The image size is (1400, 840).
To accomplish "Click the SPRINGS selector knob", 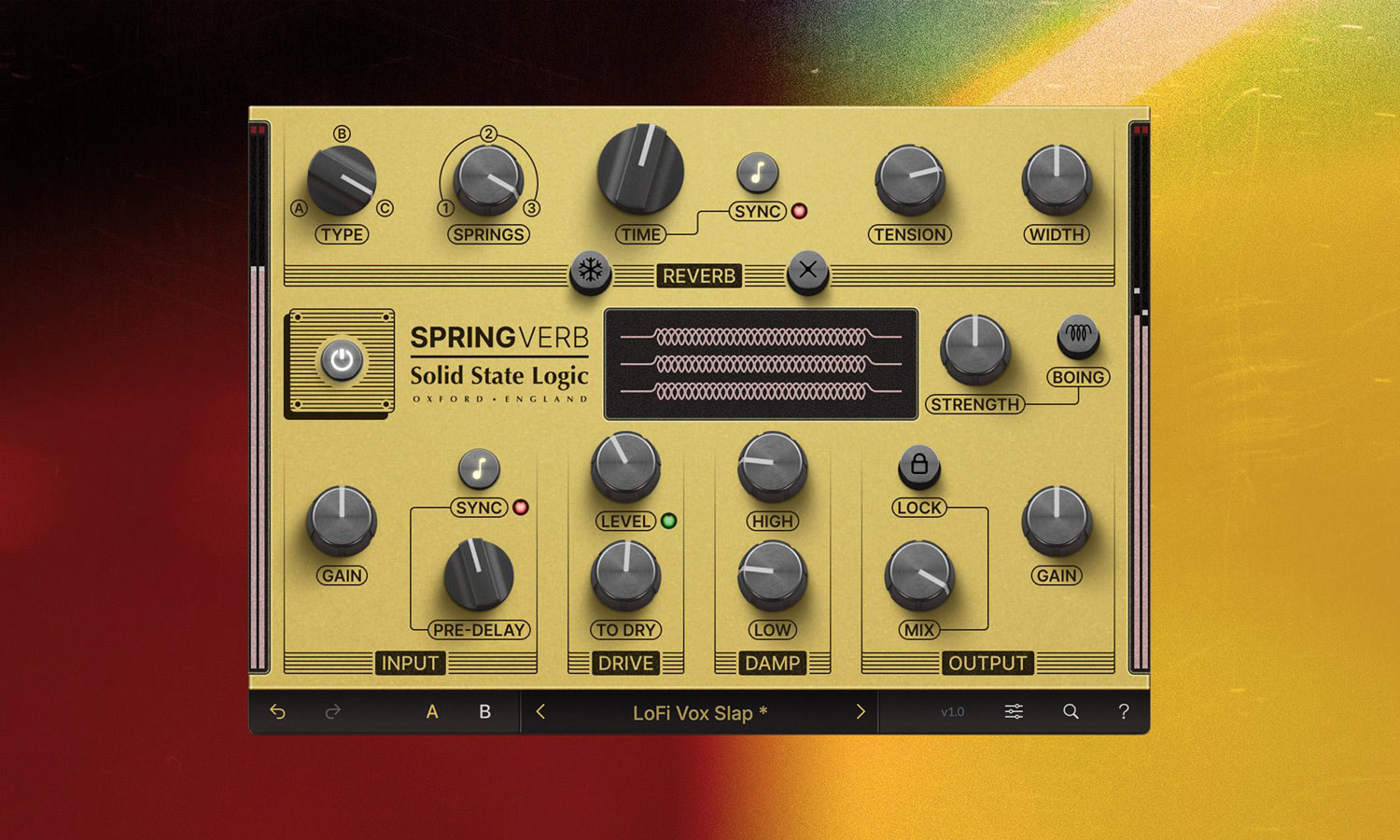I will (489, 181).
